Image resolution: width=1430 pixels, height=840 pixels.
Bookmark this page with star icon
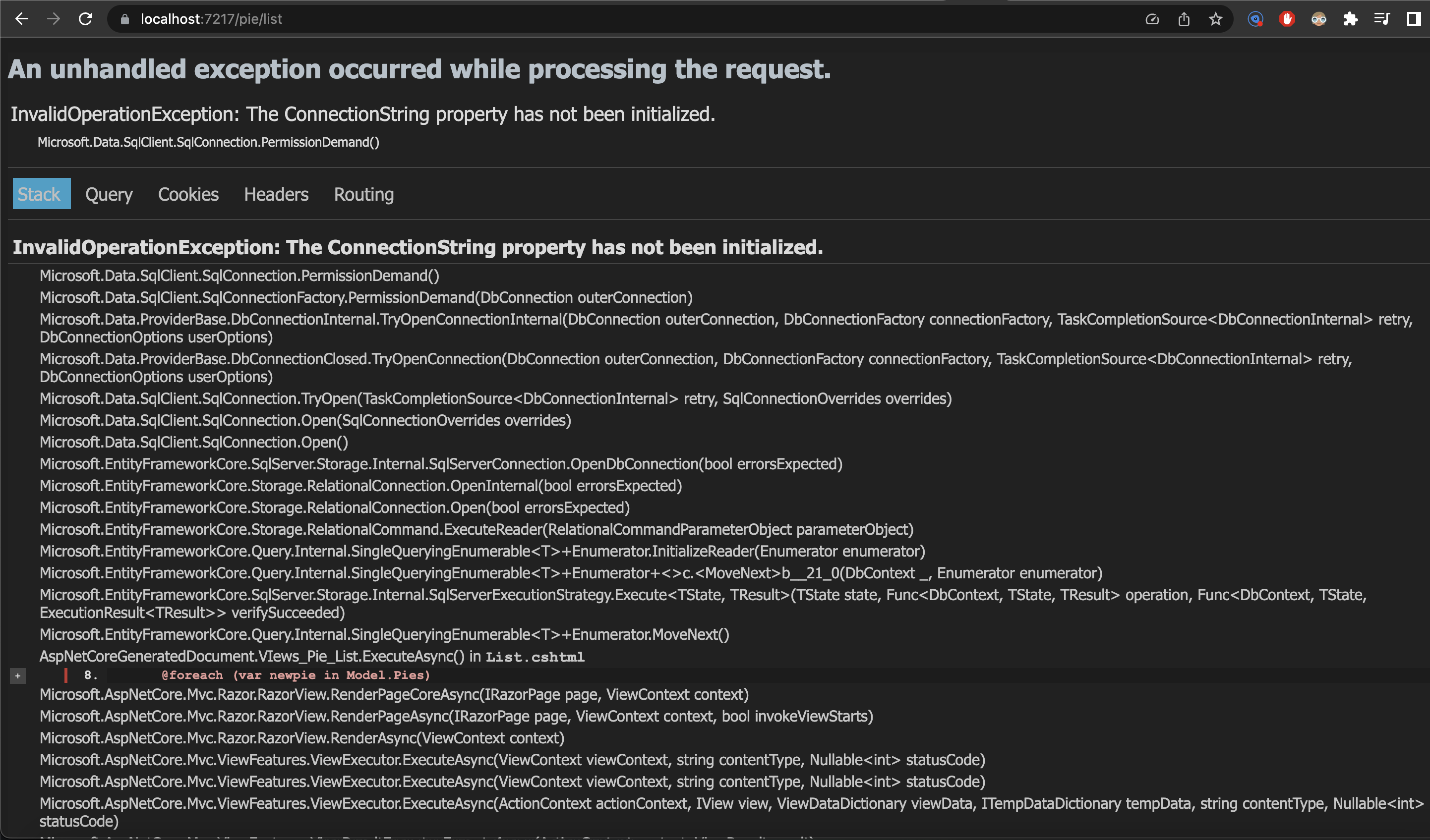(x=1215, y=19)
